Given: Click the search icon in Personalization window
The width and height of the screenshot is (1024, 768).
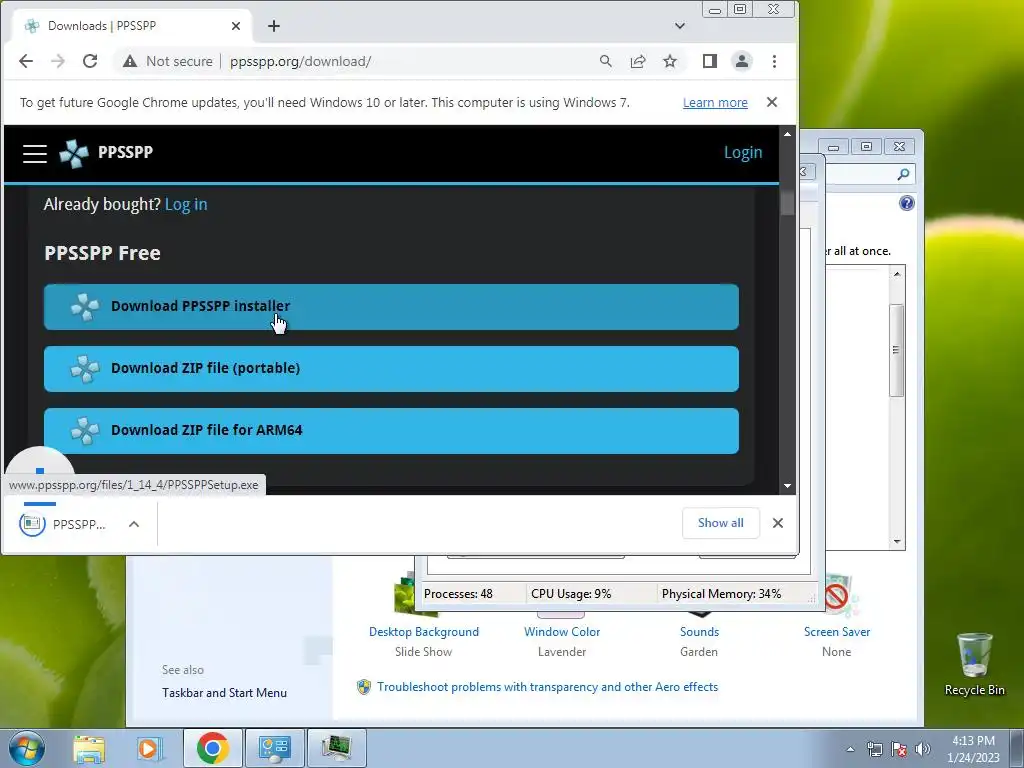Looking at the screenshot, I should (903, 174).
